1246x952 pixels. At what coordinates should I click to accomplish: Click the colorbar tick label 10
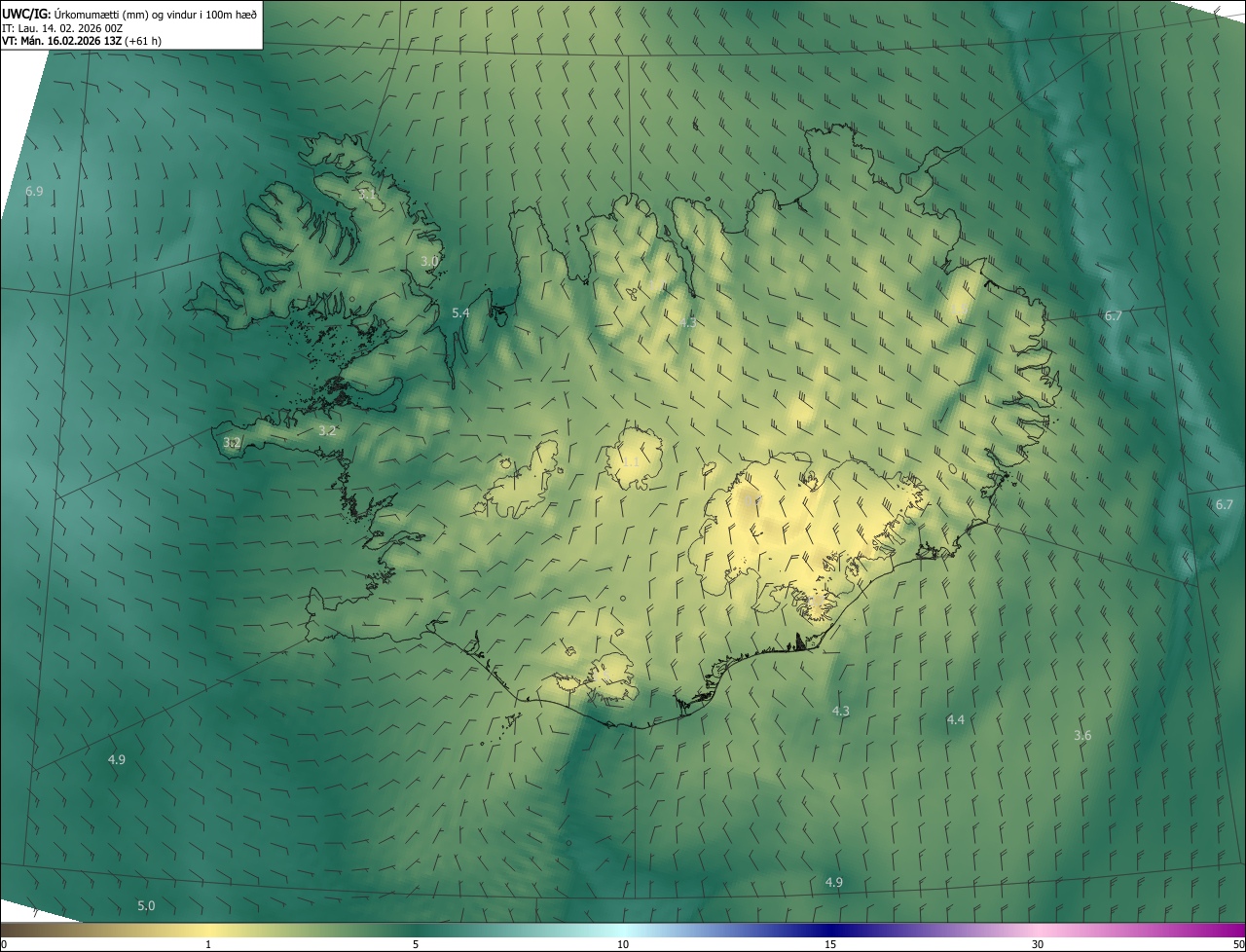[x=623, y=944]
